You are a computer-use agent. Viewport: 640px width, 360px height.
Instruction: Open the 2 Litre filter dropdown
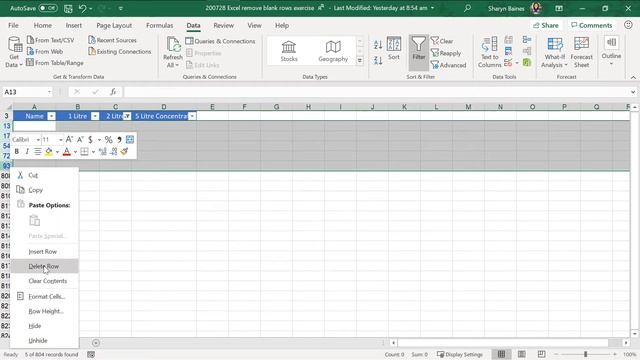coord(127,116)
